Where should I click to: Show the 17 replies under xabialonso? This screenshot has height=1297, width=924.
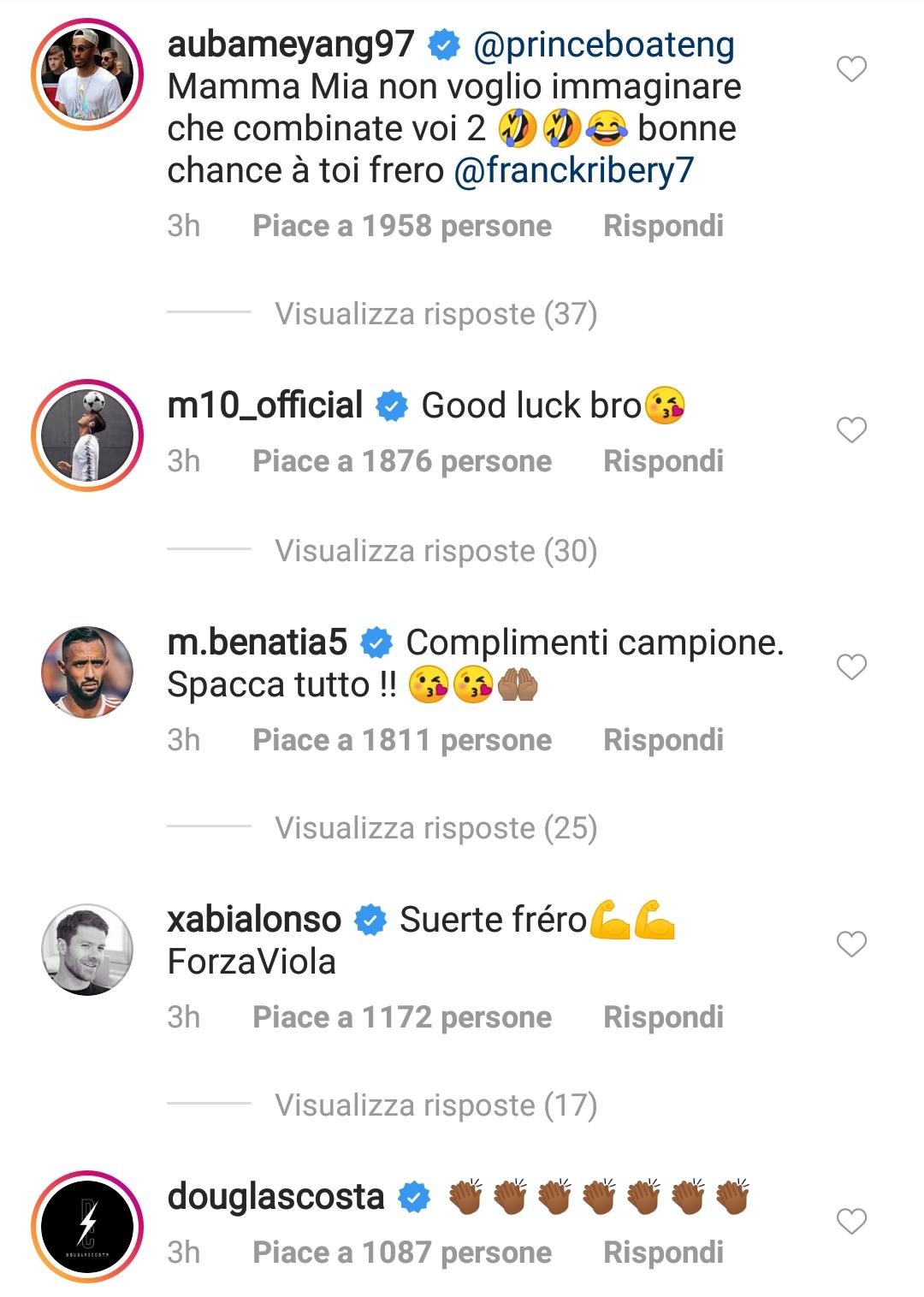[435, 1105]
